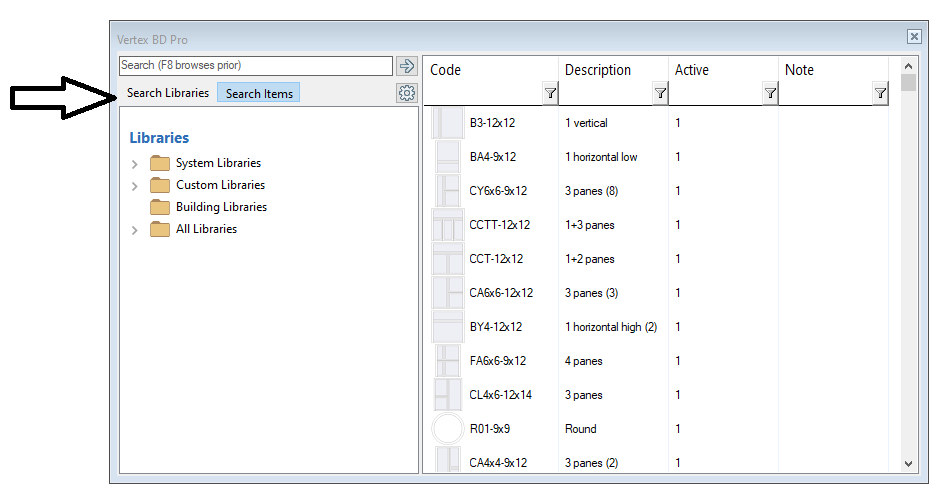Sort by the Code column header
Screen dimensions: 939x492
tap(446, 70)
